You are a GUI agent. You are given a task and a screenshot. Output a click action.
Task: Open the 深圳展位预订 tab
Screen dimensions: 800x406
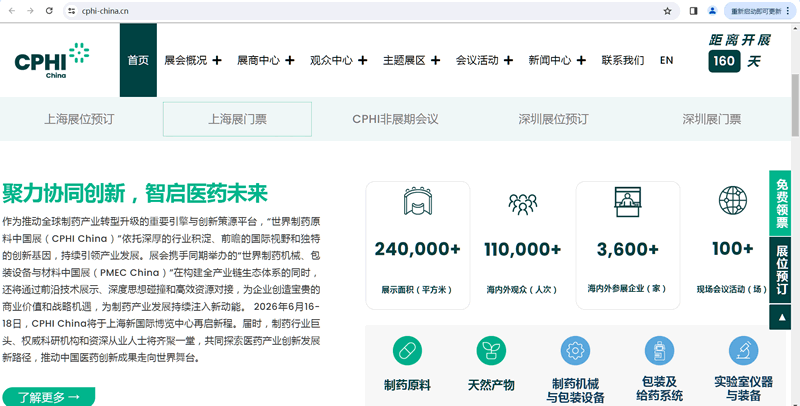click(x=553, y=119)
